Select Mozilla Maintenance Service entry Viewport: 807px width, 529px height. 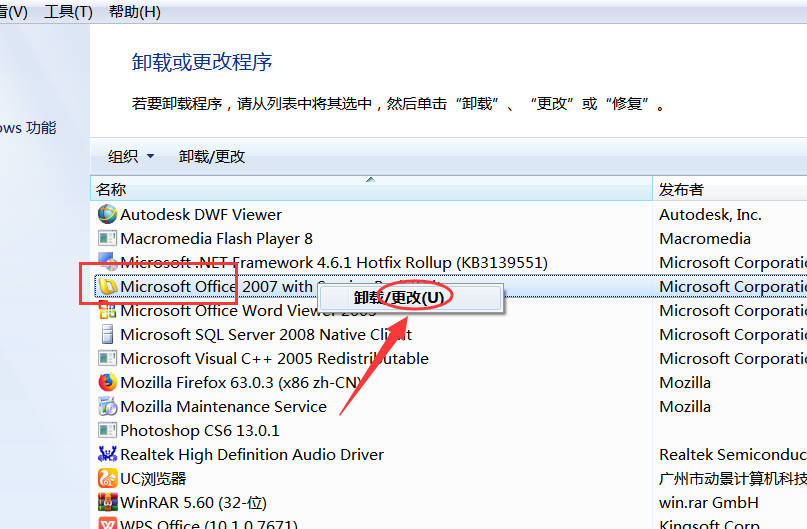pos(223,407)
